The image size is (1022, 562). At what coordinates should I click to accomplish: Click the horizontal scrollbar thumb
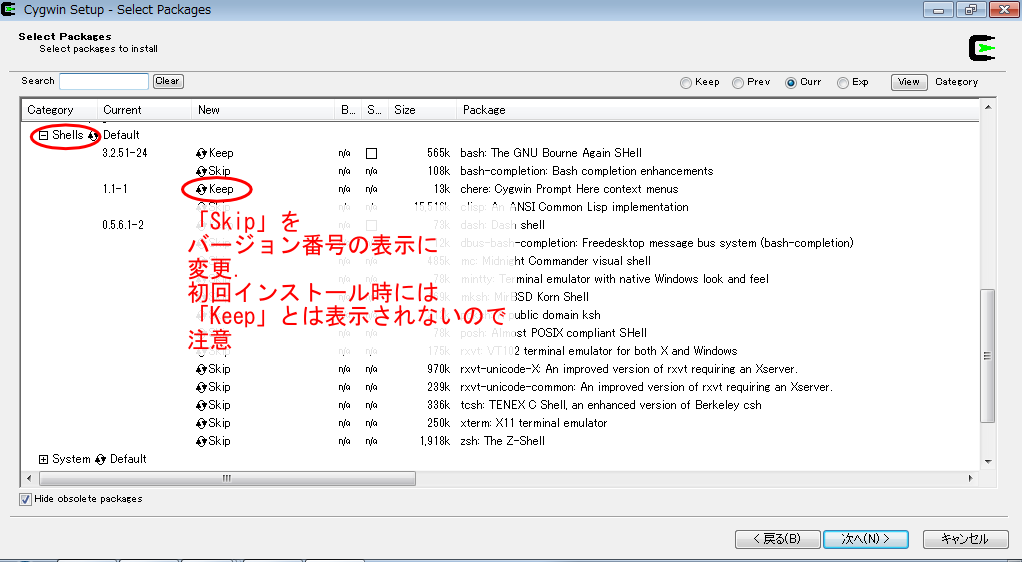pyautogui.click(x=227, y=479)
